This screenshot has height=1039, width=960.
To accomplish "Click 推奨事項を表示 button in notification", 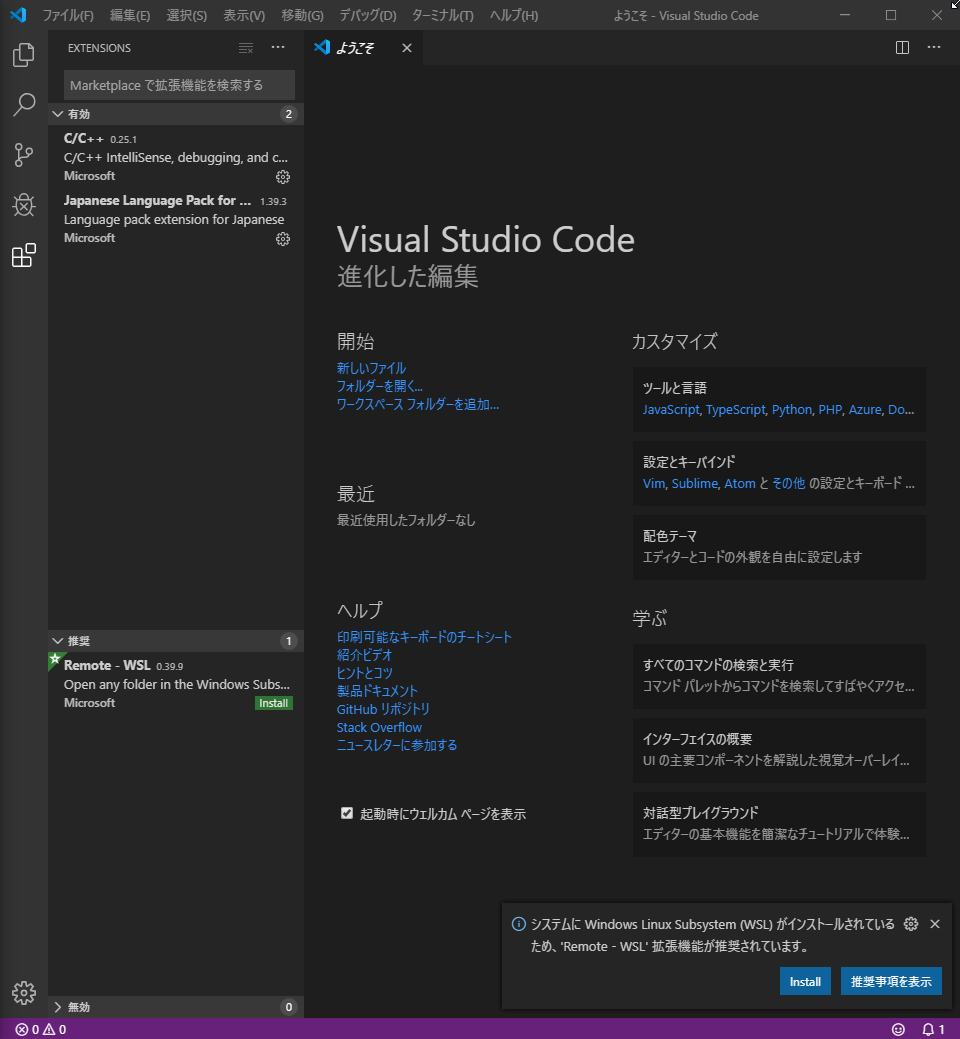I will (x=891, y=981).
